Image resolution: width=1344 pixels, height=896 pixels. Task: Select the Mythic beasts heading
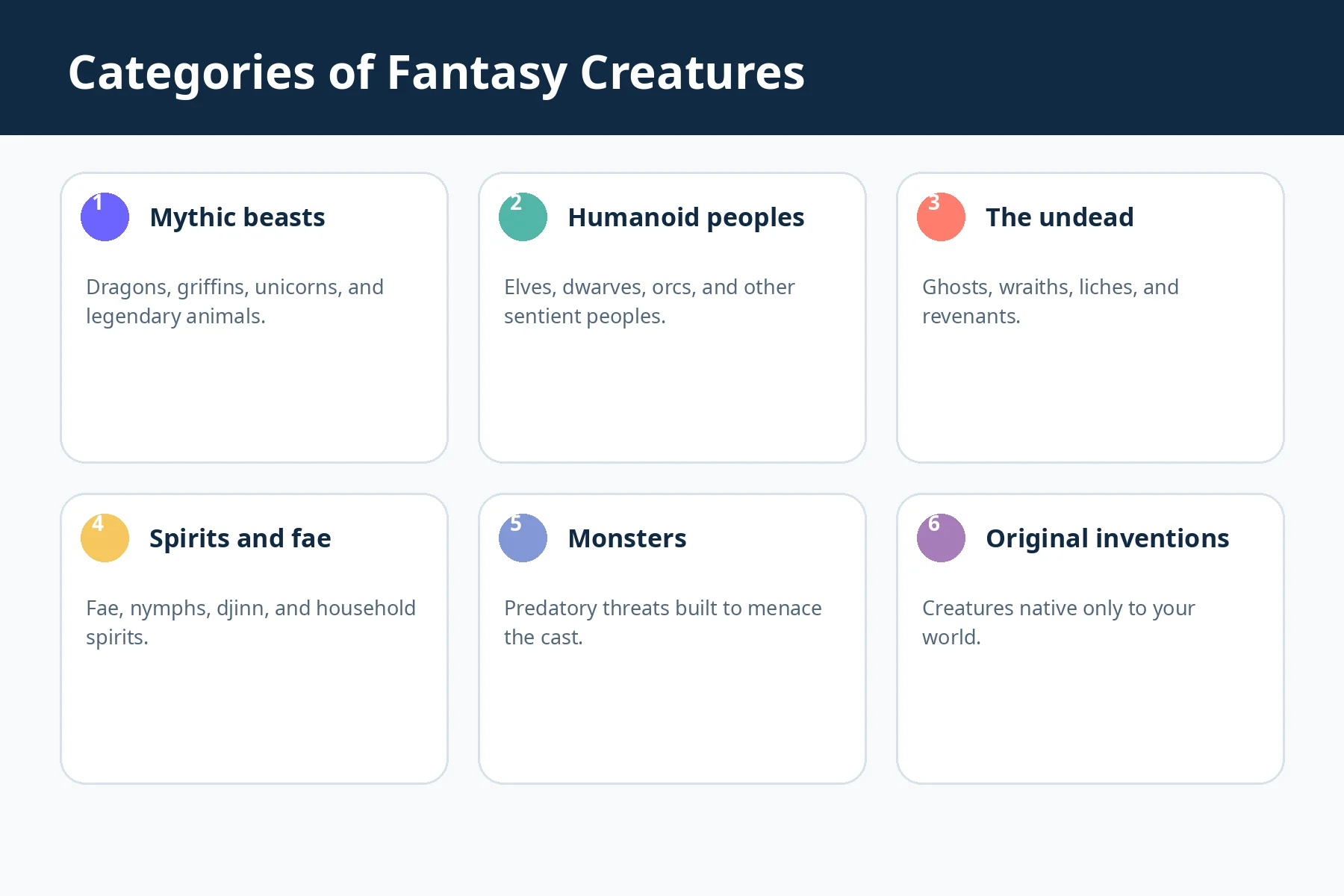click(x=237, y=217)
